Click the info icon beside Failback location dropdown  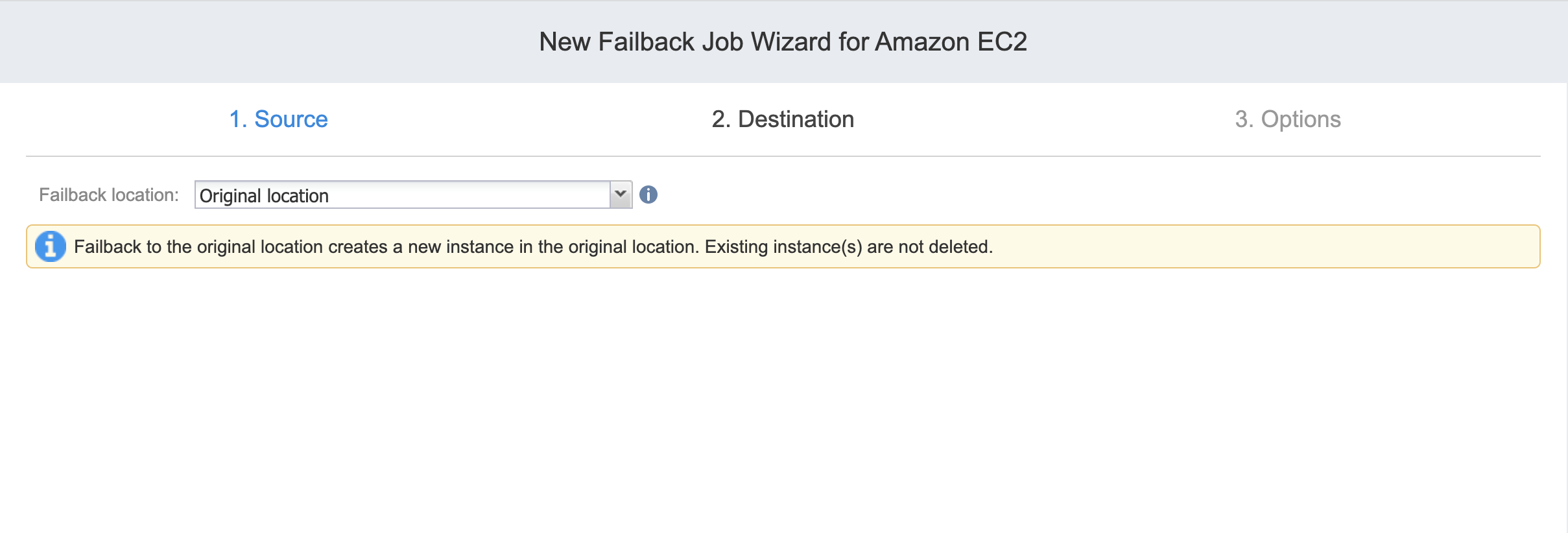tap(648, 195)
